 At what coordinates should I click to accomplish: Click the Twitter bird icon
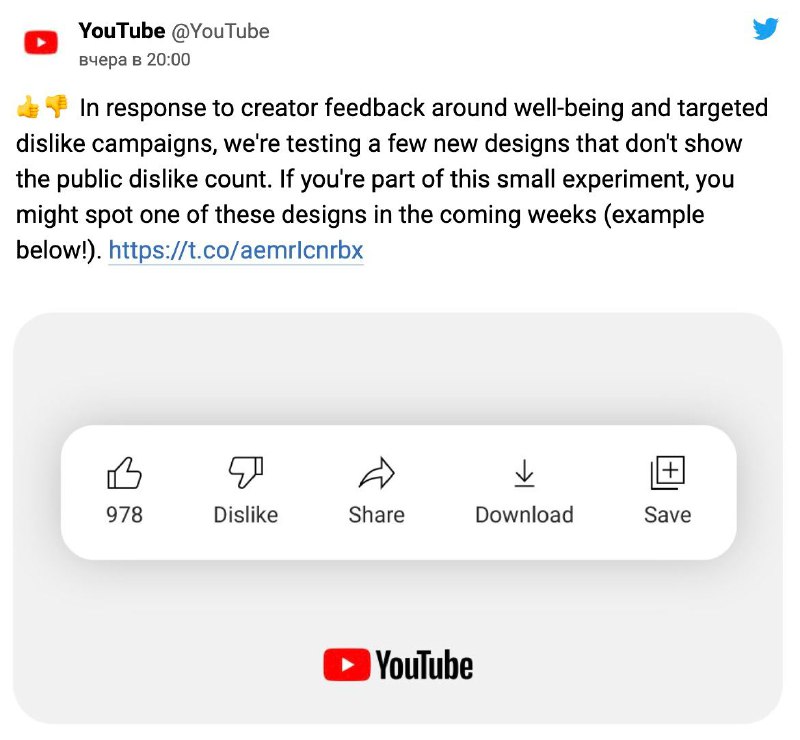tap(766, 28)
